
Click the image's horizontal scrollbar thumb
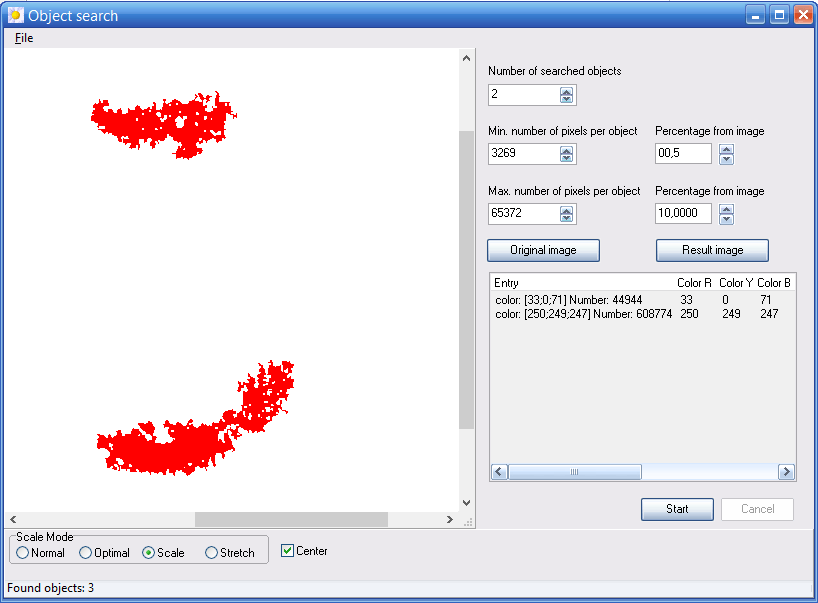(291, 520)
